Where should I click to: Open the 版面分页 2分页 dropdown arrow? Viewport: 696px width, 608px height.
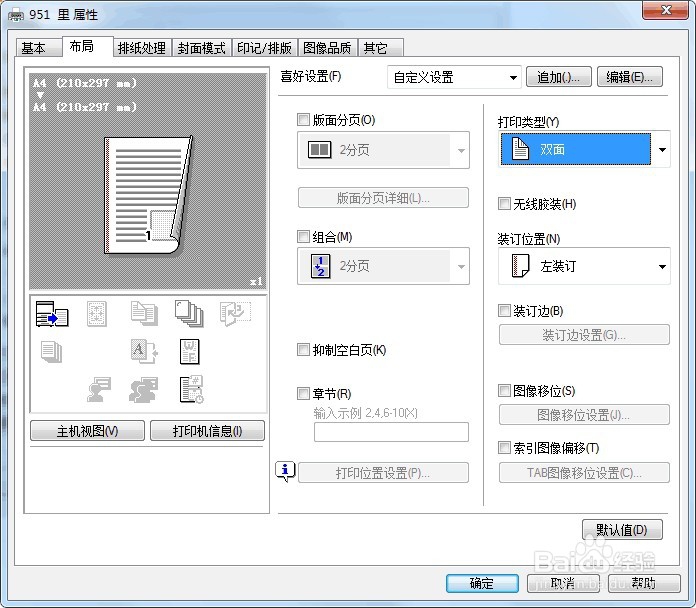[x=461, y=150]
